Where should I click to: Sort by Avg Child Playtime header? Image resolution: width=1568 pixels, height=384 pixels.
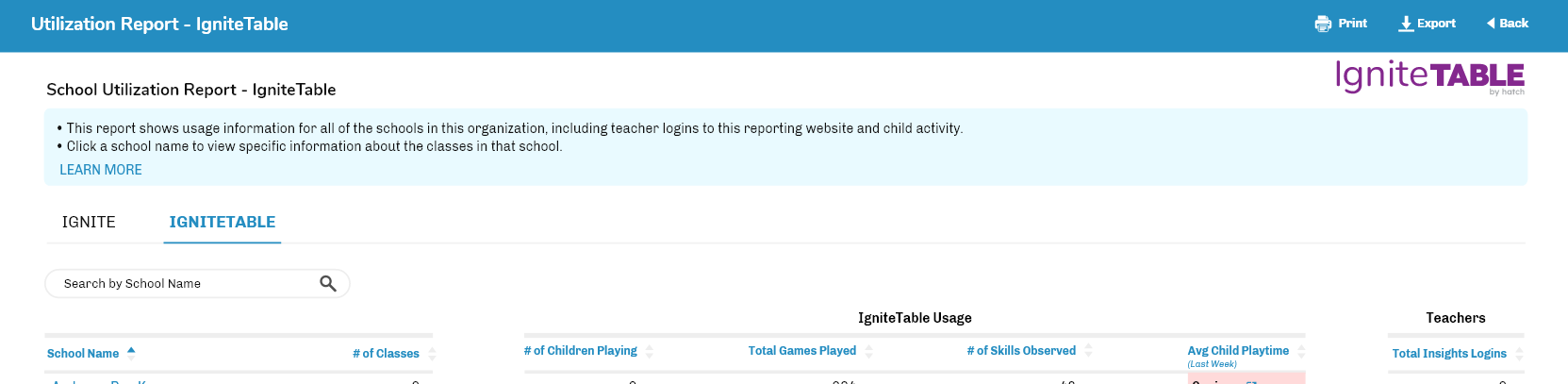pyautogui.click(x=1238, y=351)
